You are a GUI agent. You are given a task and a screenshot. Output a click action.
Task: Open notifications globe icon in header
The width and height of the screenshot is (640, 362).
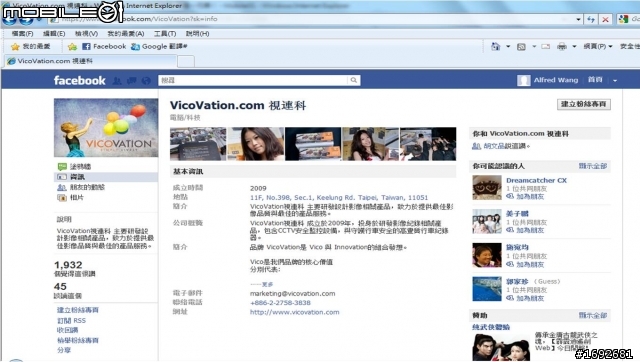[146, 81]
